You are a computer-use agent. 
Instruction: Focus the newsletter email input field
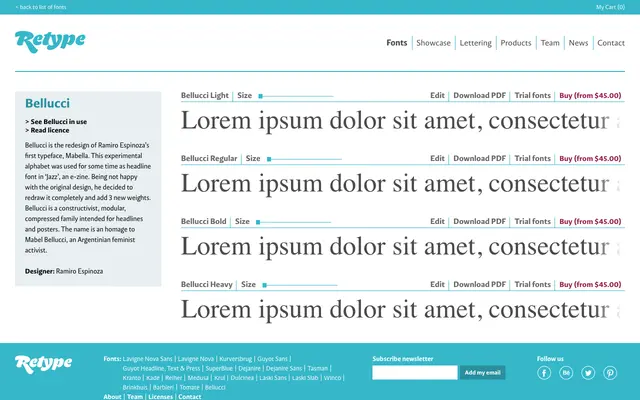(x=415, y=373)
